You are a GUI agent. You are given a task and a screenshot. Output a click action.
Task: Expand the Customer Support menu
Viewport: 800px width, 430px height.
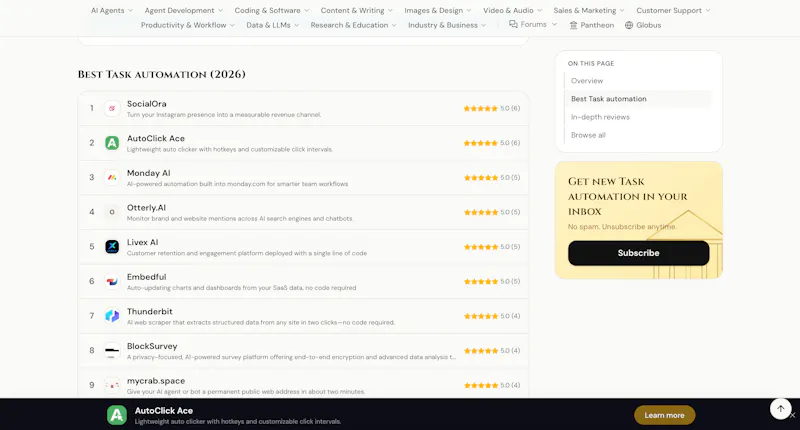point(673,10)
